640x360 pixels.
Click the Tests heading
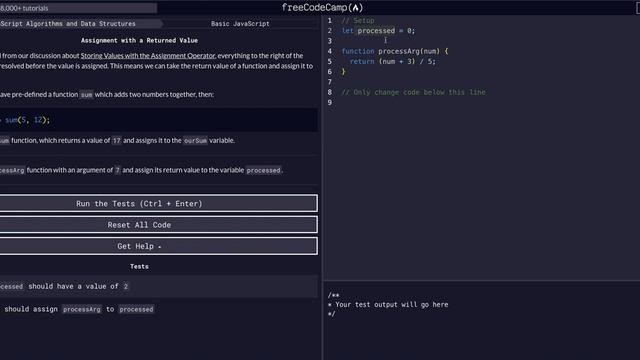pos(139,267)
